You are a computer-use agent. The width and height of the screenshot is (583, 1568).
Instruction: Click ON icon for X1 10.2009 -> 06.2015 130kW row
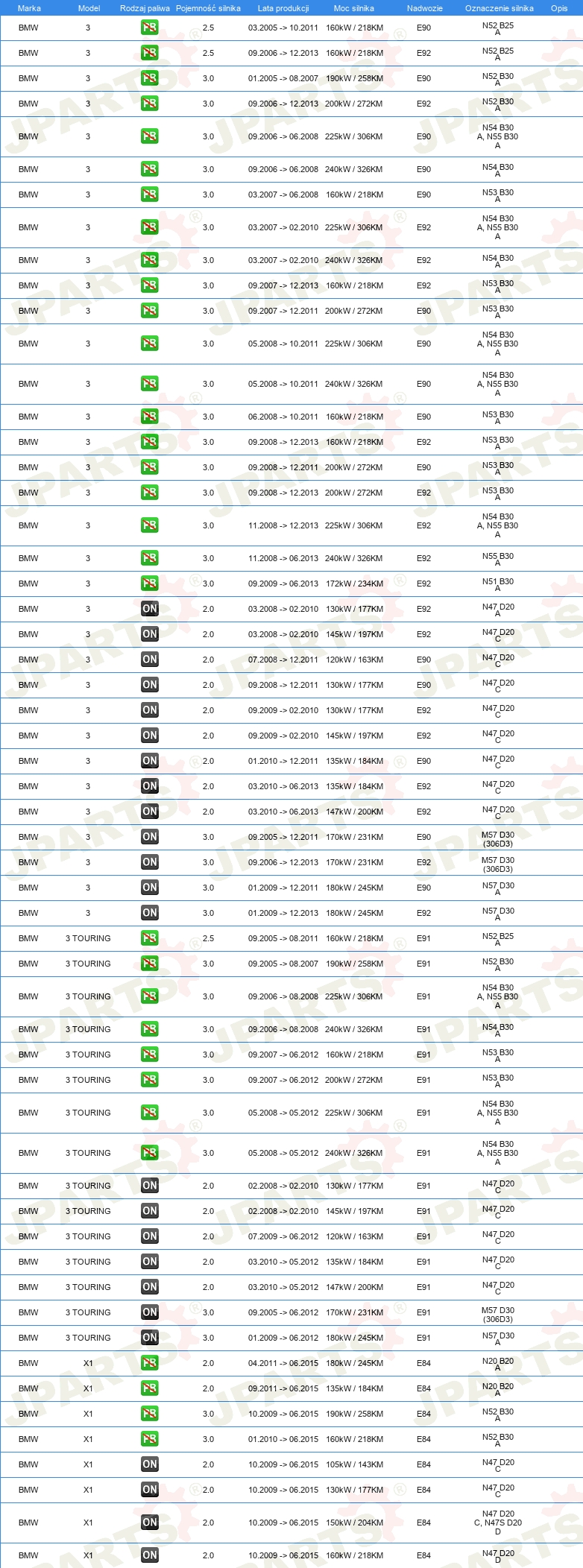click(x=149, y=1490)
